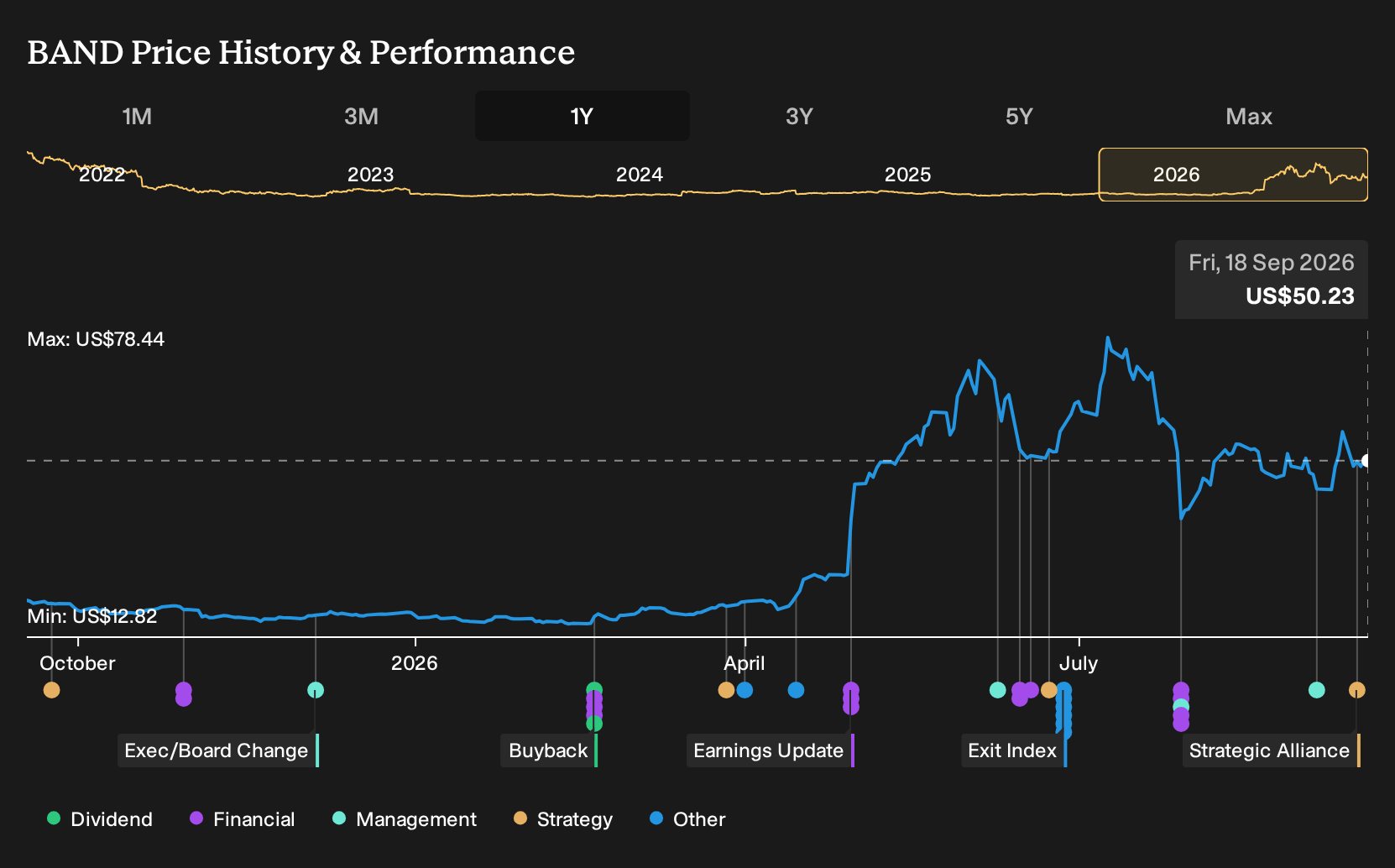This screenshot has width=1395, height=868.
Task: Select the 1M time range tab
Action: coord(137,117)
